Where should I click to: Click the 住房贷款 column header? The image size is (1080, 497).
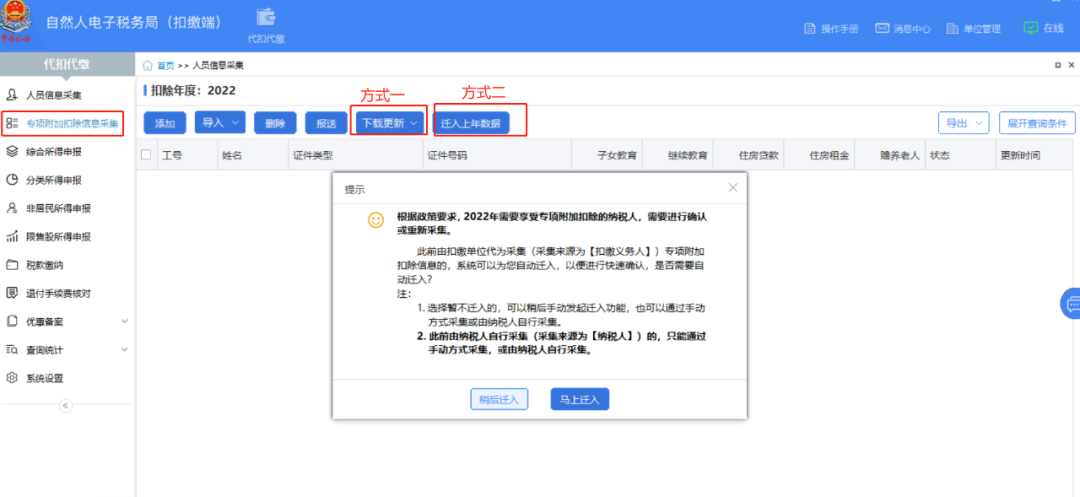point(749,156)
